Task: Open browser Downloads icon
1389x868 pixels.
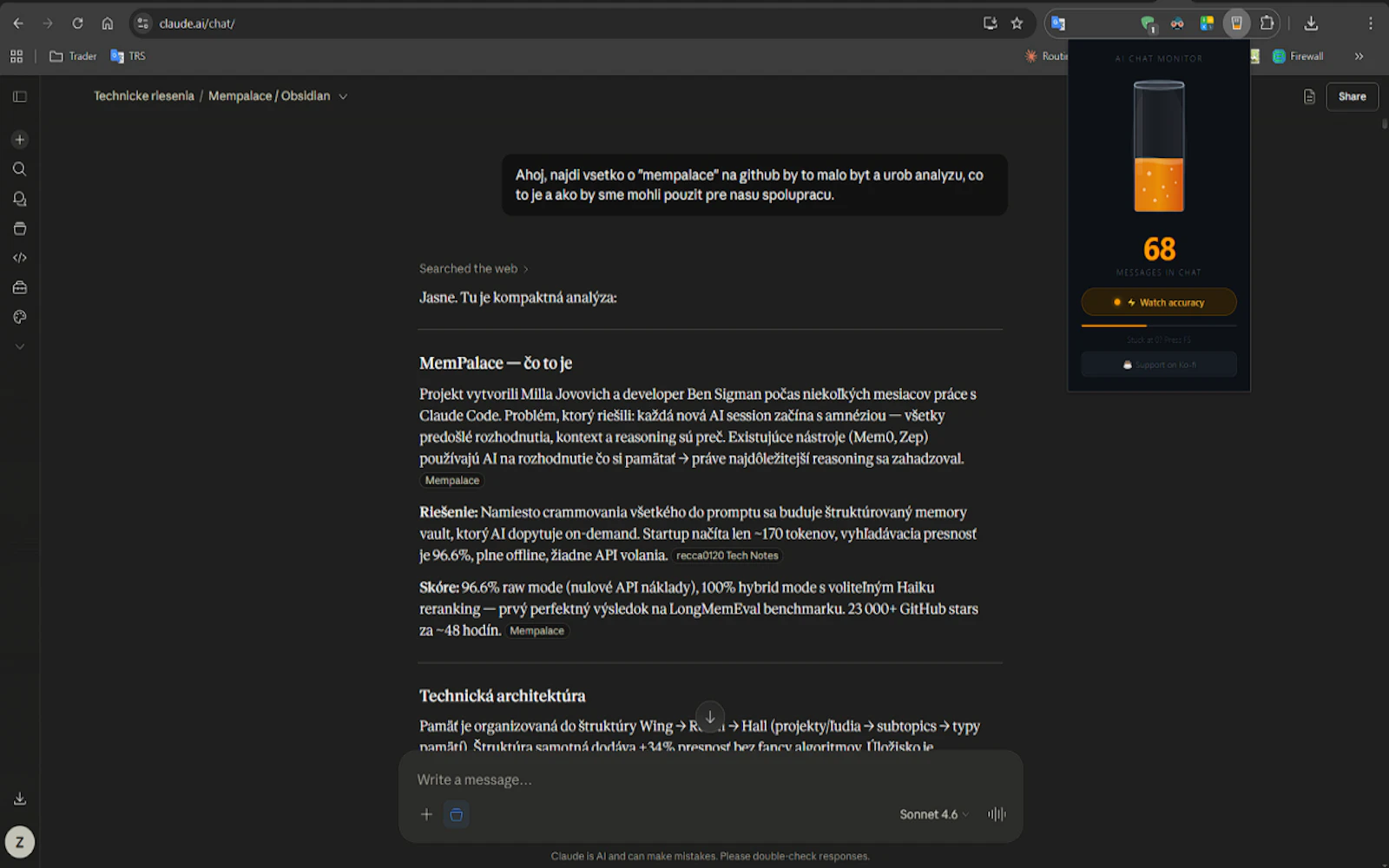Action: pos(1311,23)
